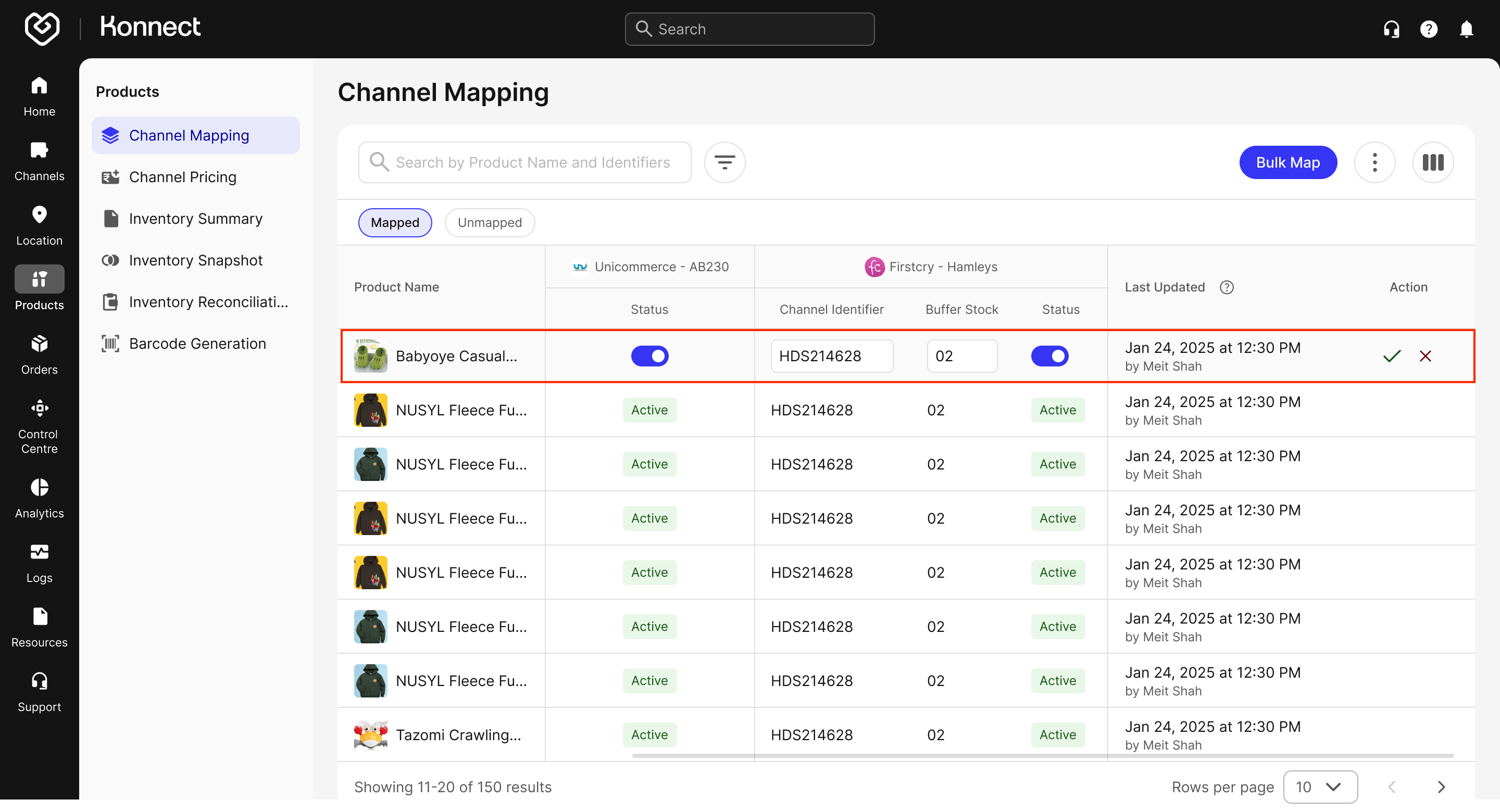Click Showing 11-20 of 150 results text
This screenshot has width=1500, height=812.
coord(453,787)
